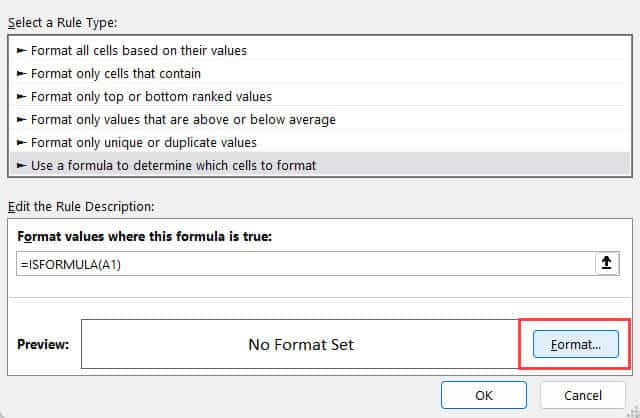The image size is (640, 418).
Task: Click the 'Preview:' label
Action: 43,345
